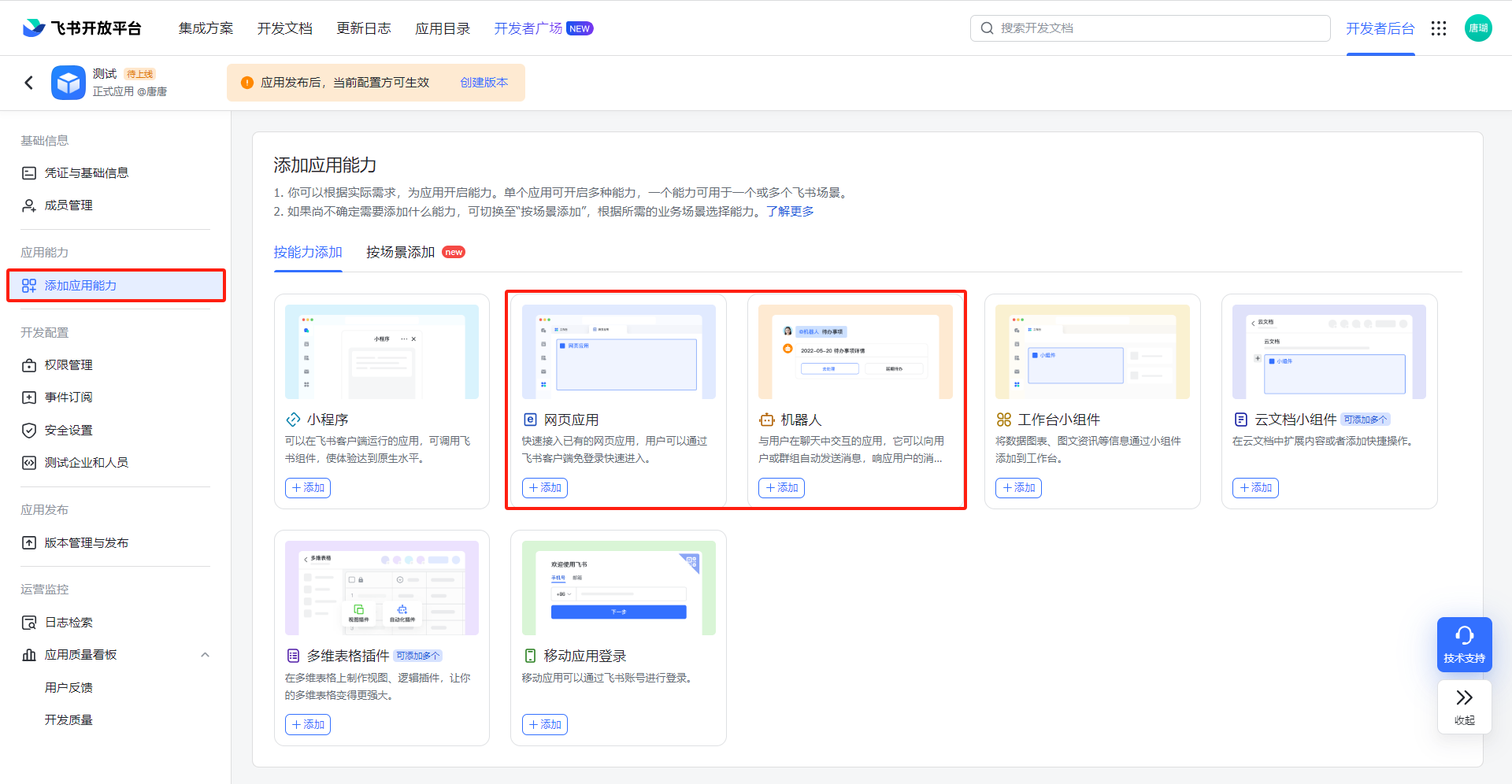Click the user avatar in top right
Viewport: 1512px width, 784px height.
click(x=1478, y=28)
